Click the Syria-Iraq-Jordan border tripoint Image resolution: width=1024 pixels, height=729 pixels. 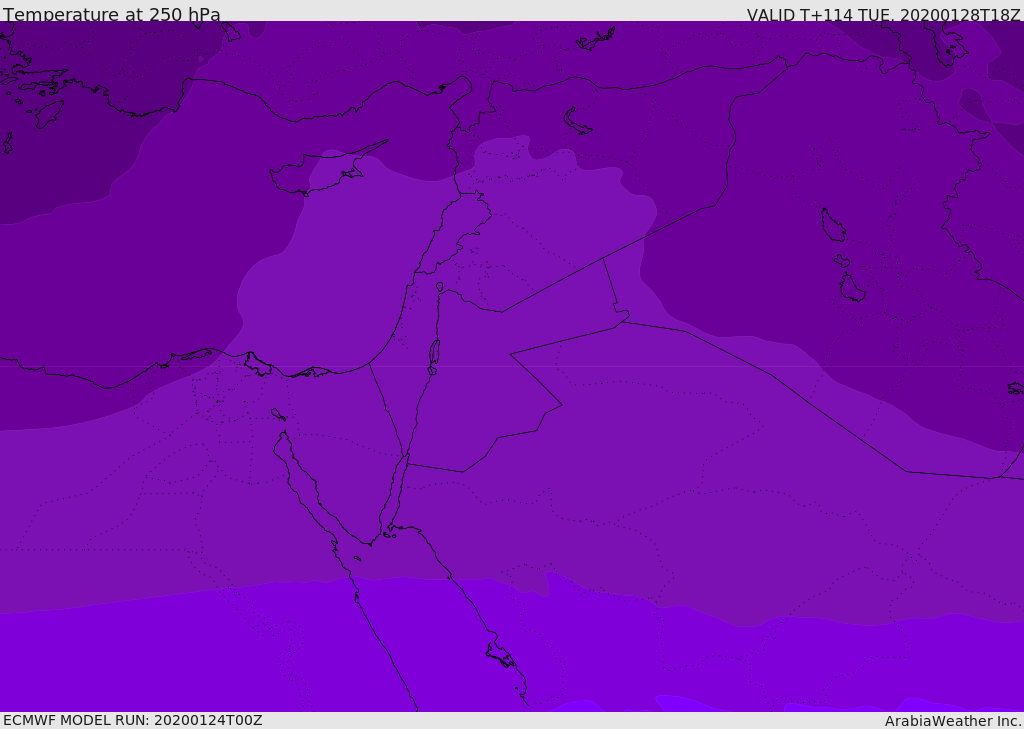click(603, 259)
